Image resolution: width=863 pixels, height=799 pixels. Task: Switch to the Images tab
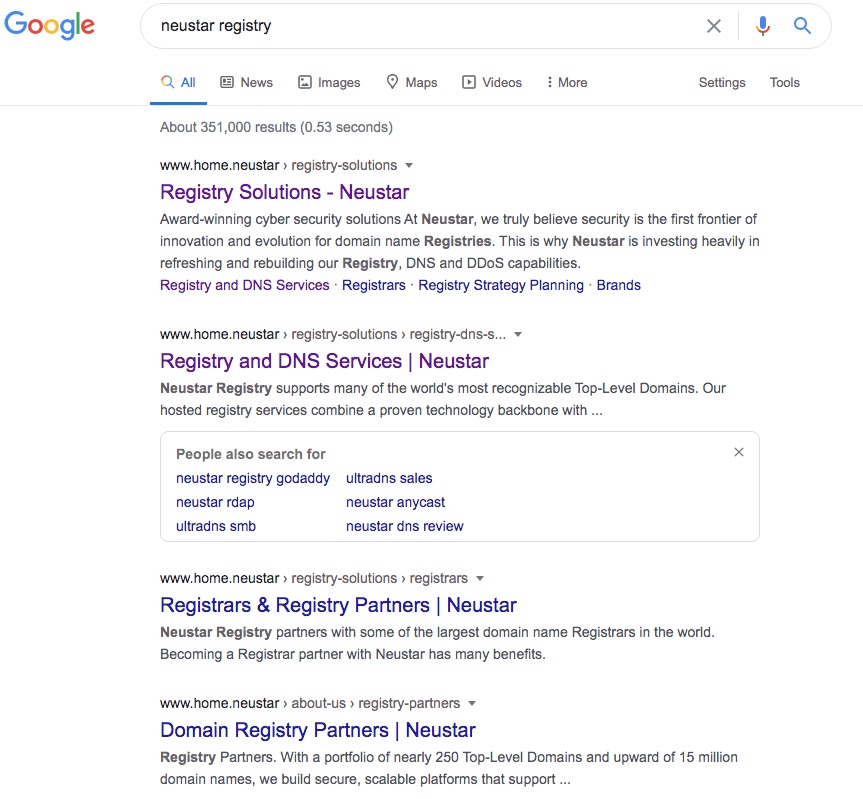pyautogui.click(x=329, y=83)
